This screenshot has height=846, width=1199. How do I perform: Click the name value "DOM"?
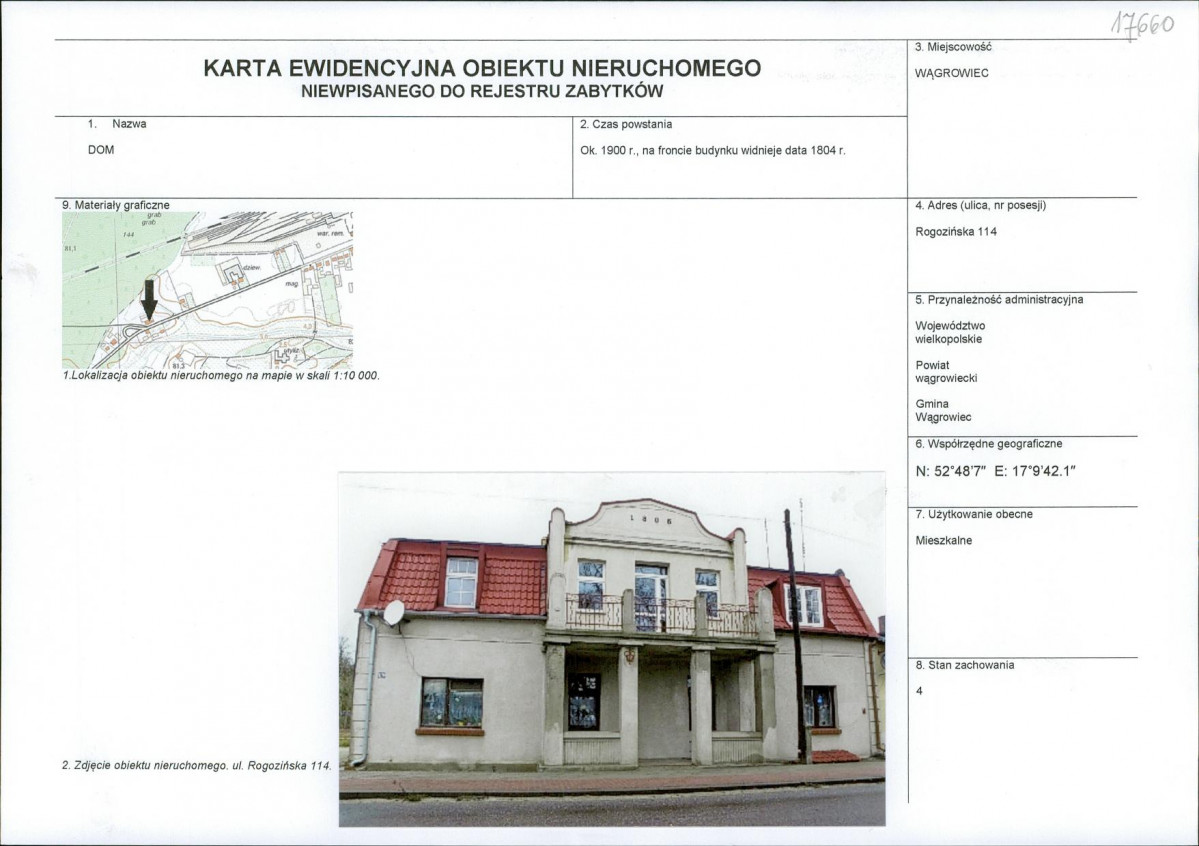(x=101, y=150)
